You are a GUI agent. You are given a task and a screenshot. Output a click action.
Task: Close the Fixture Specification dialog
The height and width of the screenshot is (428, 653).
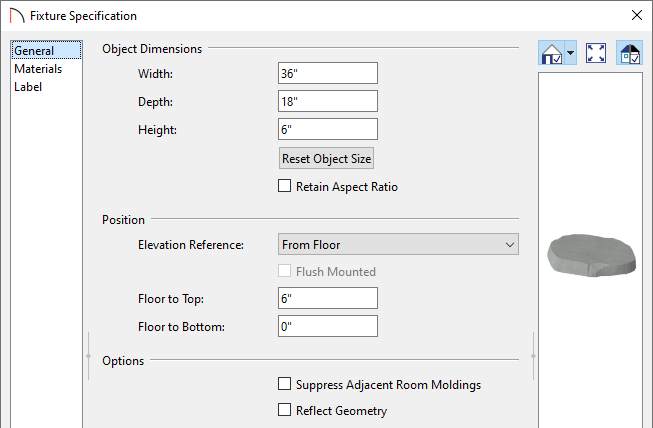click(x=636, y=15)
